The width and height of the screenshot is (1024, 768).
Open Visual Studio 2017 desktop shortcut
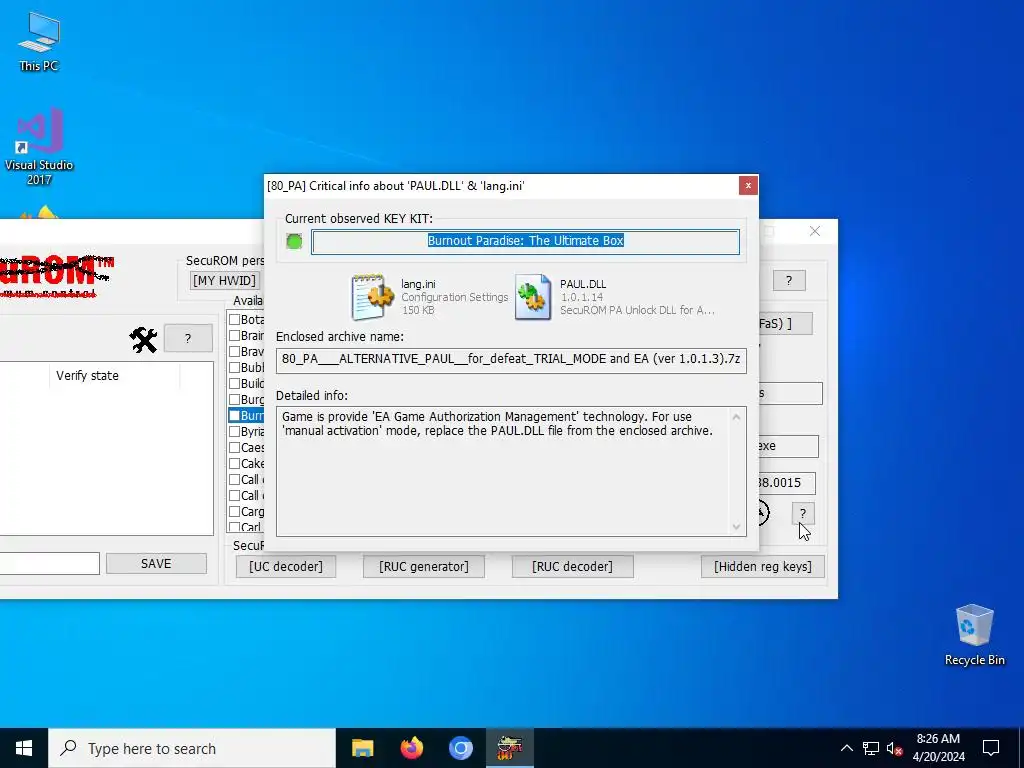[39, 146]
